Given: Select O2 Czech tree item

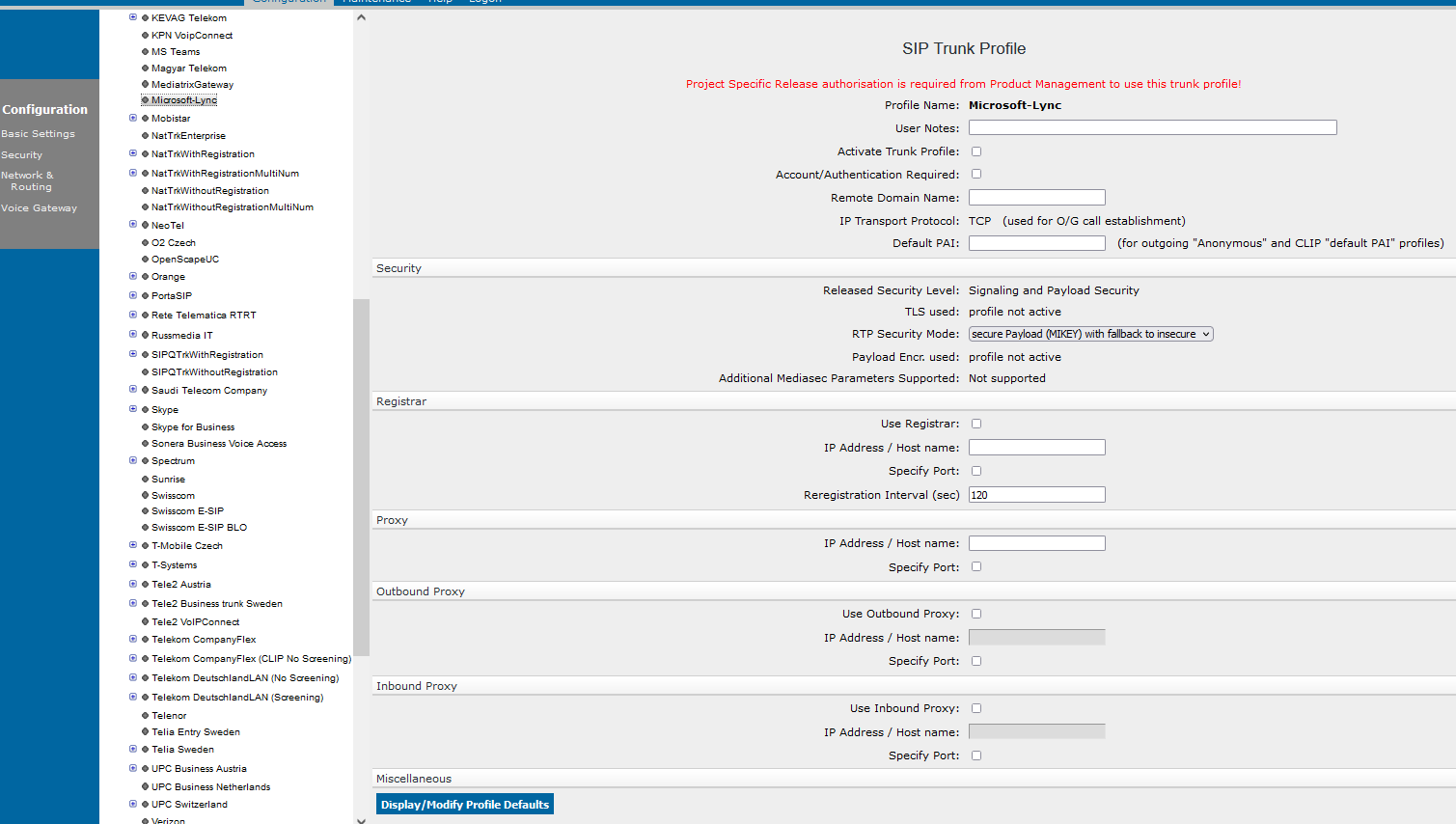Looking at the screenshot, I should point(174,243).
